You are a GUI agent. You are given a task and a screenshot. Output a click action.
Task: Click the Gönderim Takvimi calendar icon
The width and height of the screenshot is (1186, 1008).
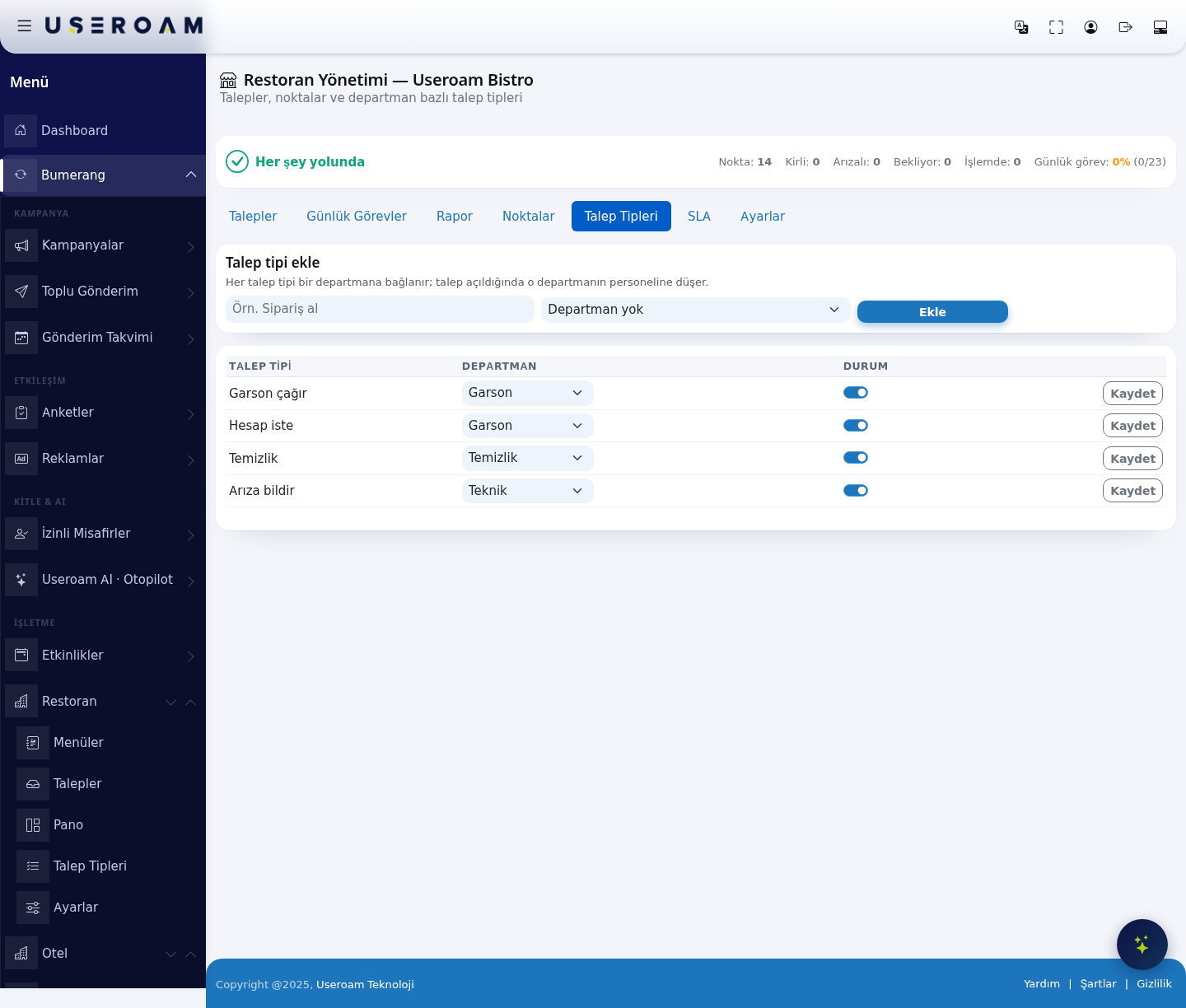pyautogui.click(x=21, y=338)
